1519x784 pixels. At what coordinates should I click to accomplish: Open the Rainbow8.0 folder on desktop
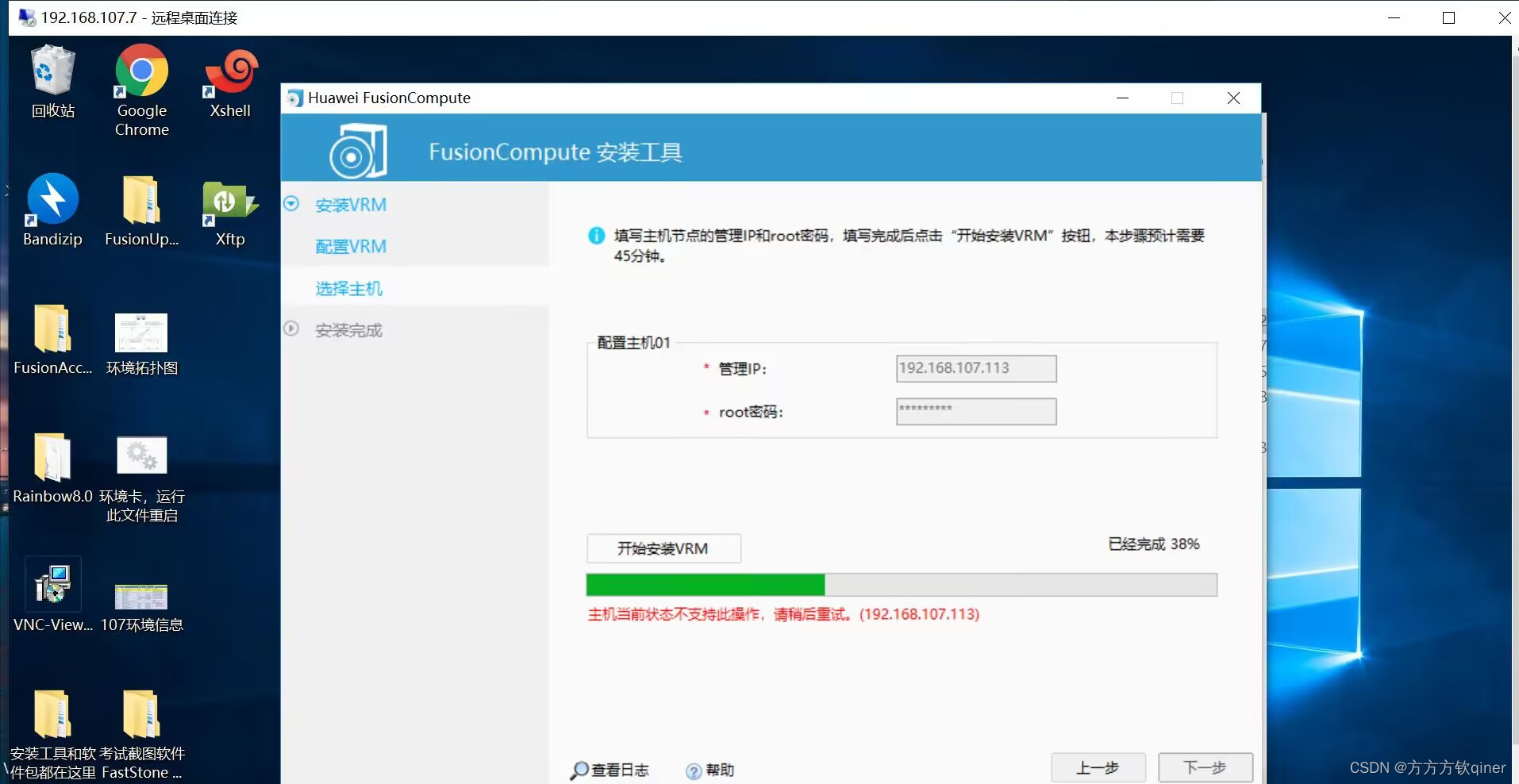coord(52,467)
